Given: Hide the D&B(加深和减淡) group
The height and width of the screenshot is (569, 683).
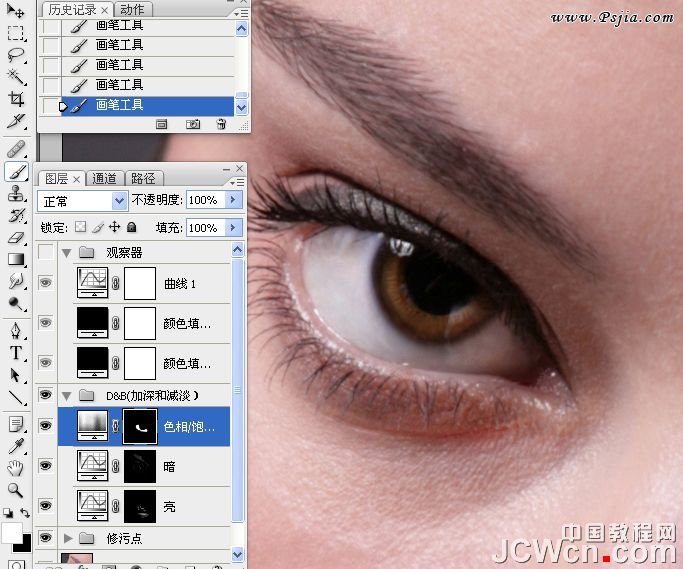Looking at the screenshot, I should [45, 395].
